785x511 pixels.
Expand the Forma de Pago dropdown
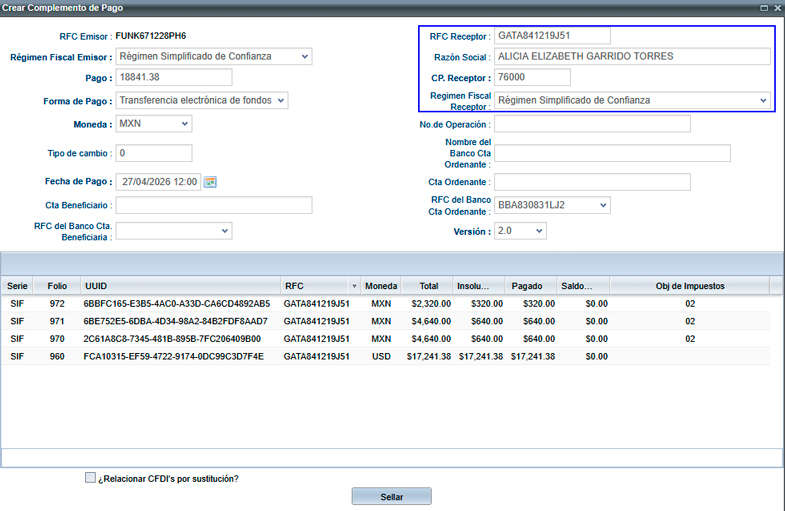(280, 100)
